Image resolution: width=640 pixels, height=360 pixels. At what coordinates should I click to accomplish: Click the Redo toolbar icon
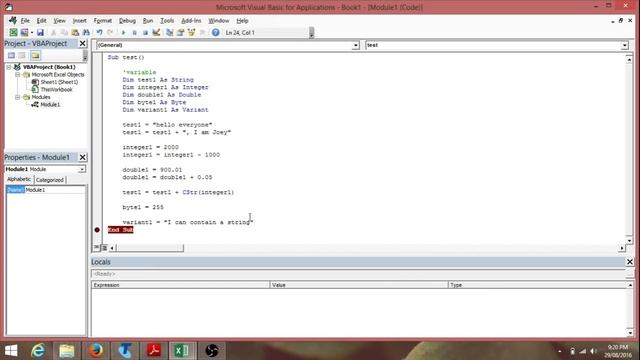click(x=110, y=32)
